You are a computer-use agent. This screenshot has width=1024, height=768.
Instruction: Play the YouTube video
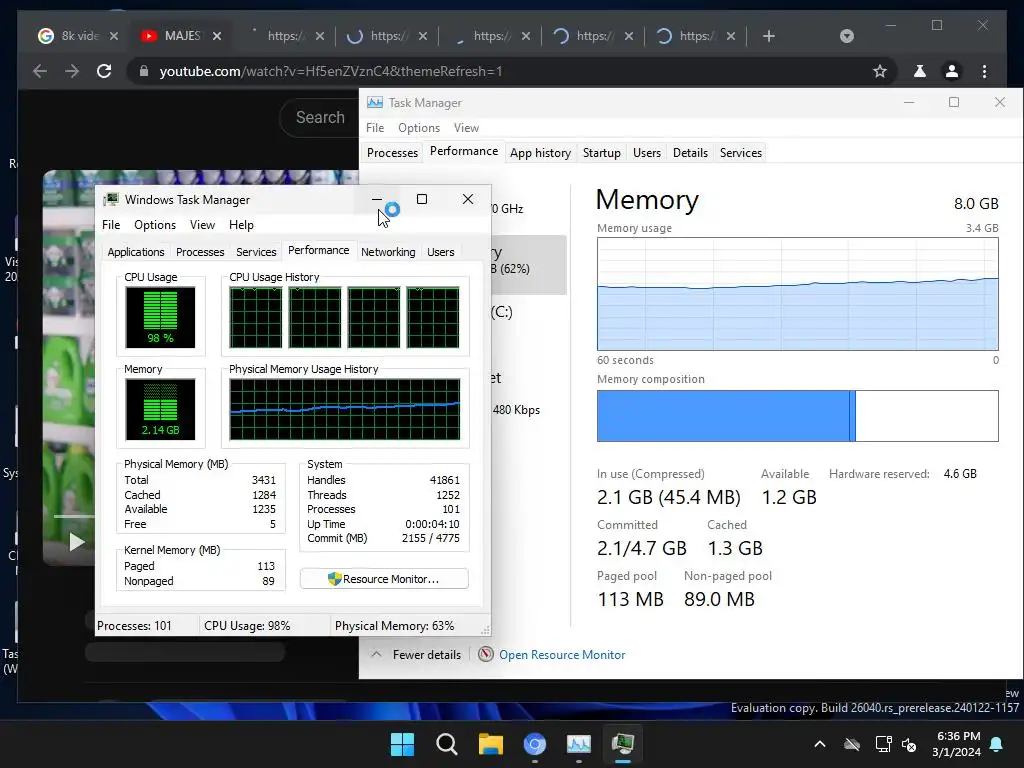click(76, 542)
